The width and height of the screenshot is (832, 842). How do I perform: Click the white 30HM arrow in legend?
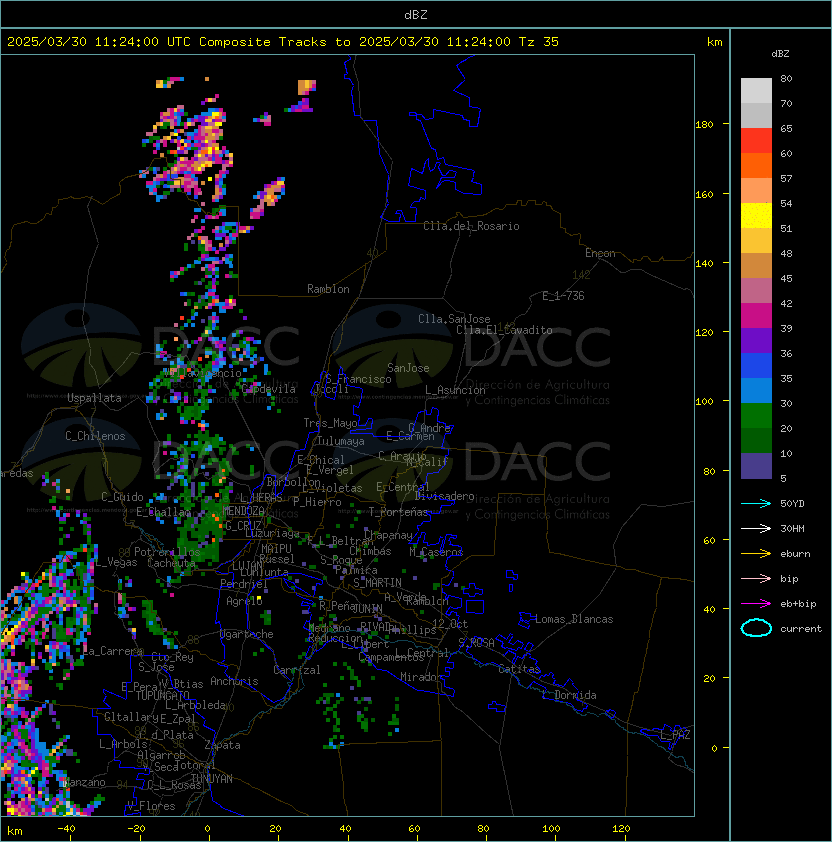(x=756, y=528)
